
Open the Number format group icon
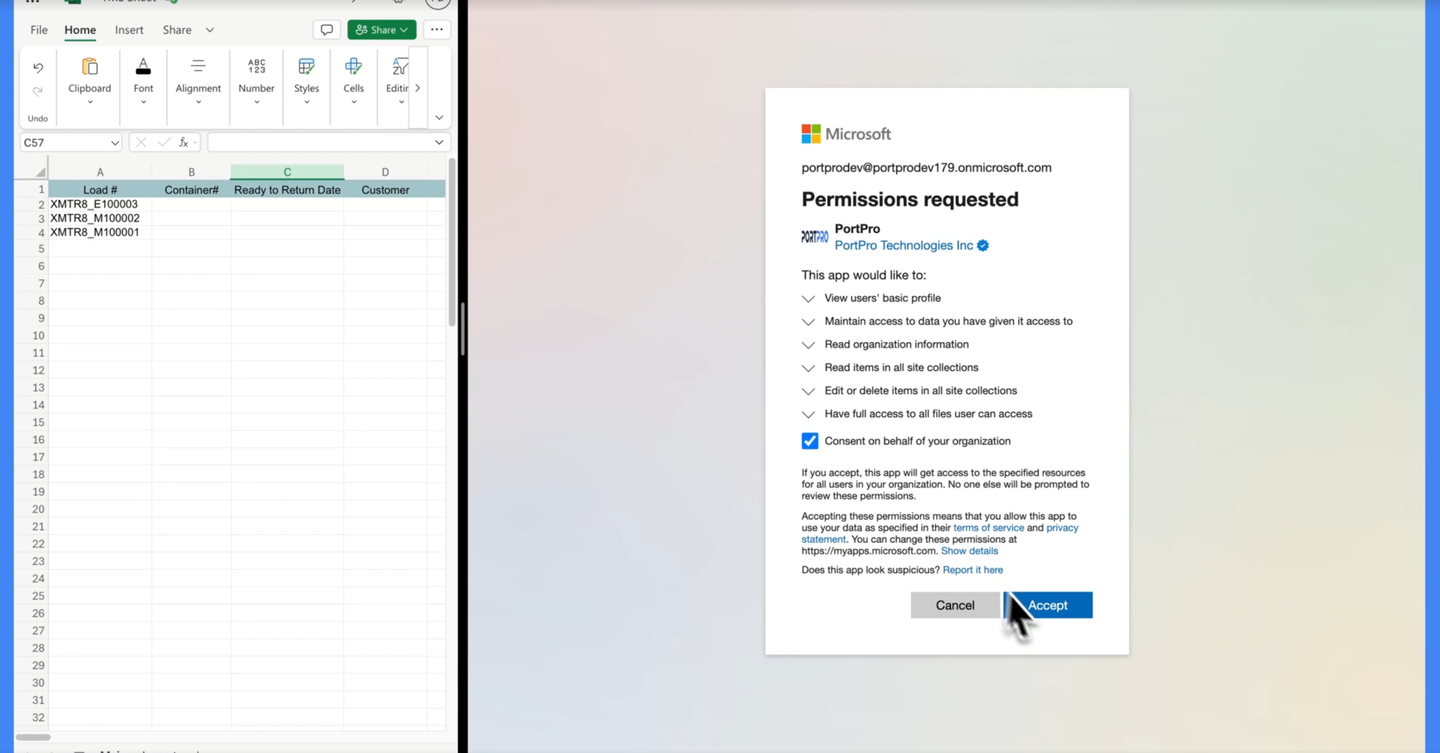[256, 67]
